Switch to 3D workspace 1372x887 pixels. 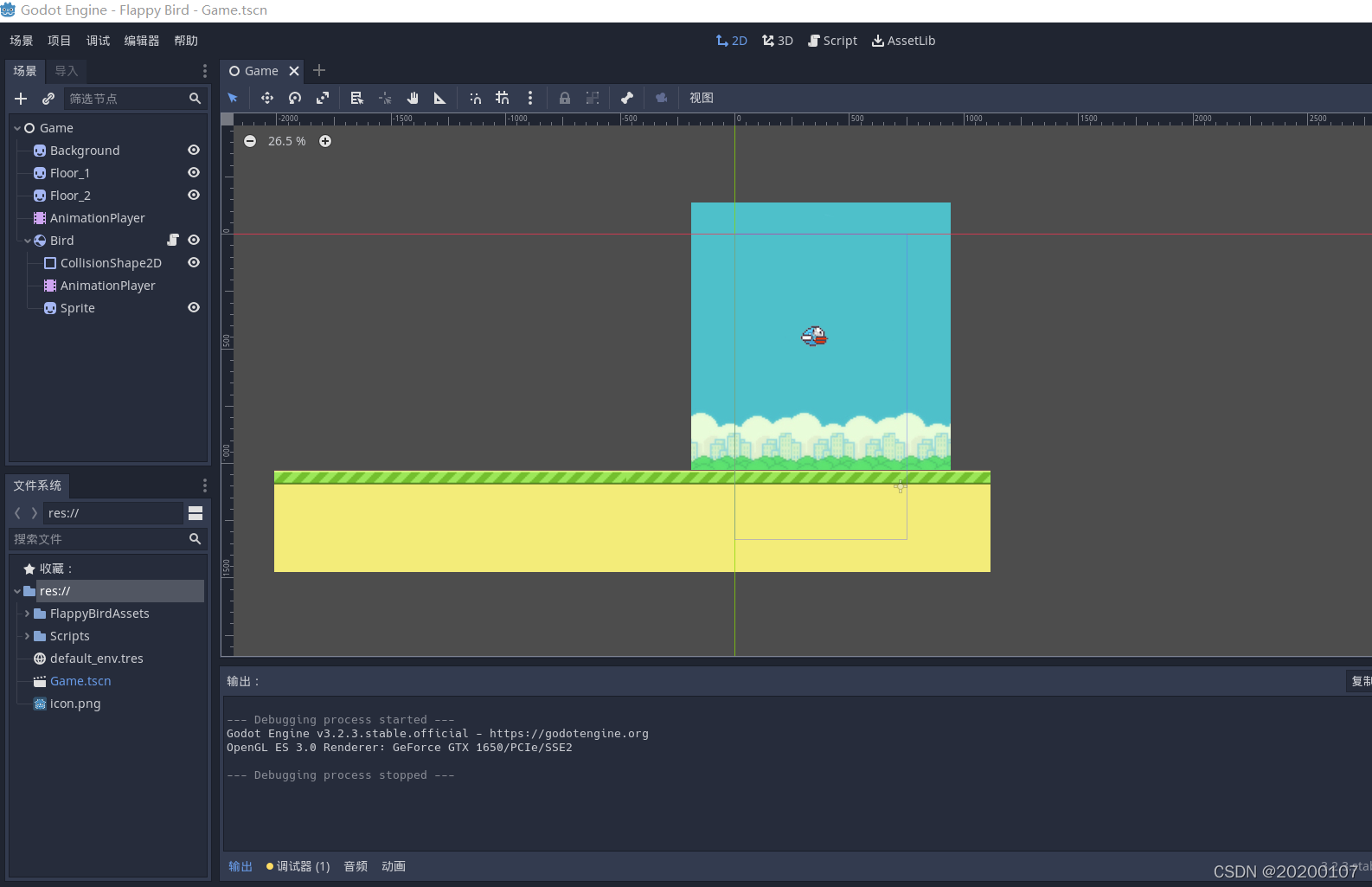pos(778,41)
